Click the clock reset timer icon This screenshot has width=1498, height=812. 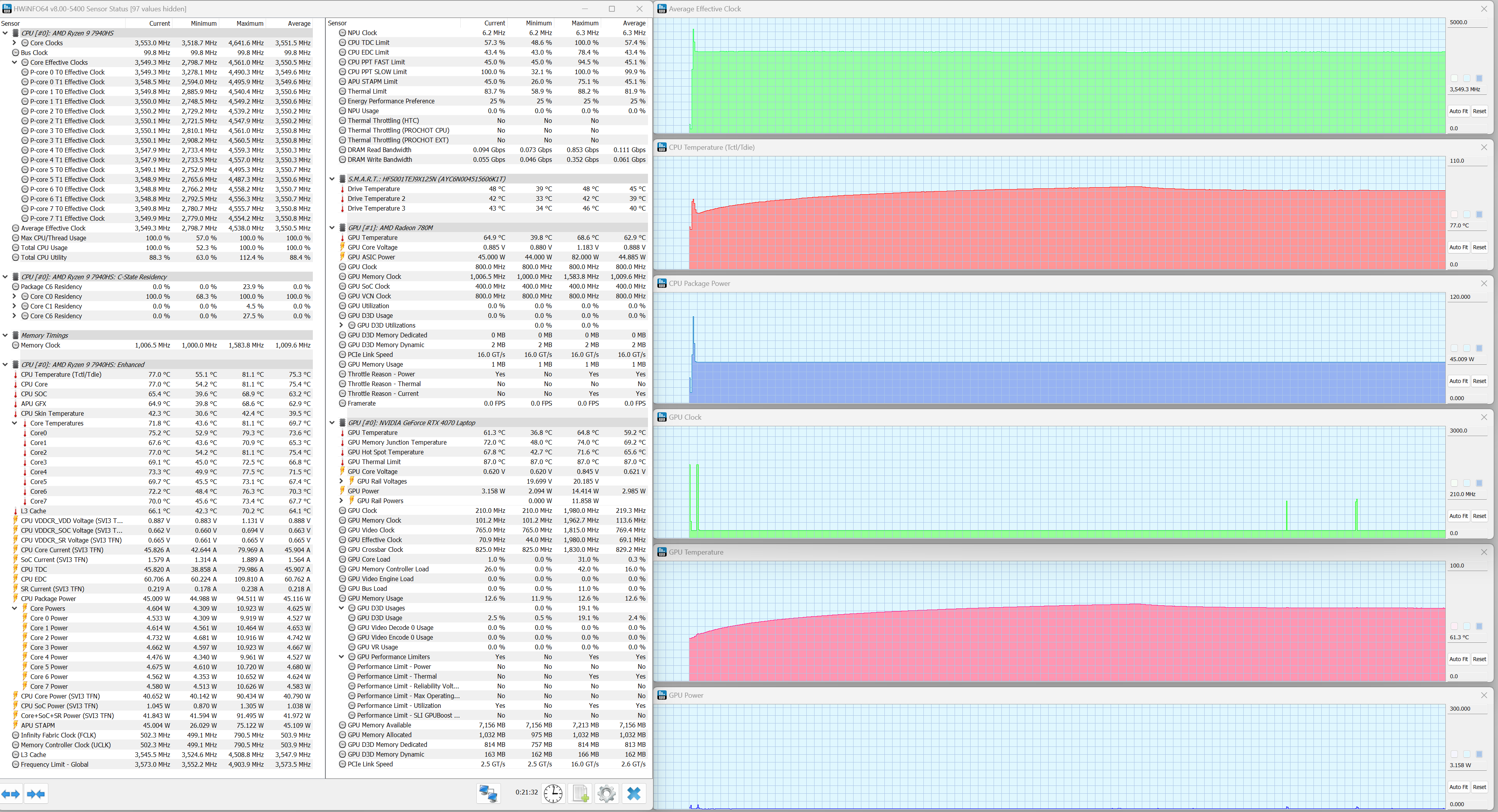[552, 793]
